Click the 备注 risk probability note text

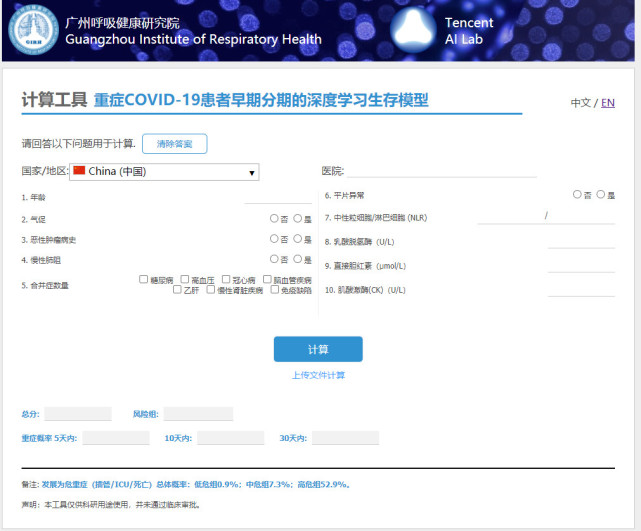point(186,484)
